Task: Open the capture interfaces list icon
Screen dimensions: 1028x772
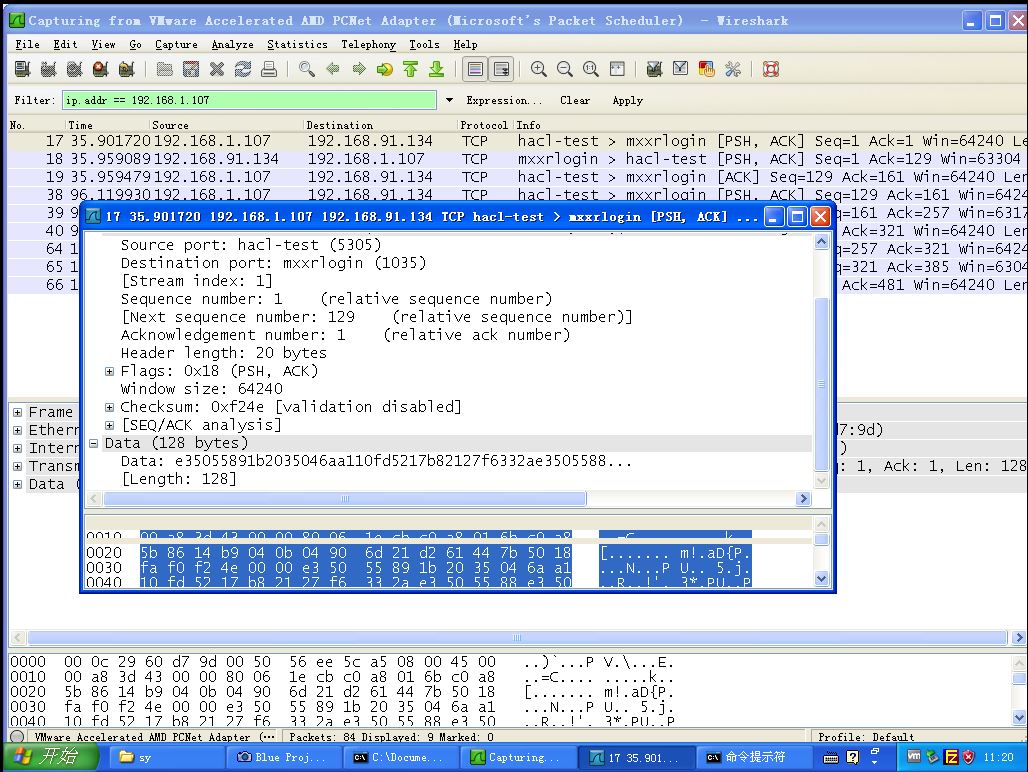Action: [x=22, y=69]
